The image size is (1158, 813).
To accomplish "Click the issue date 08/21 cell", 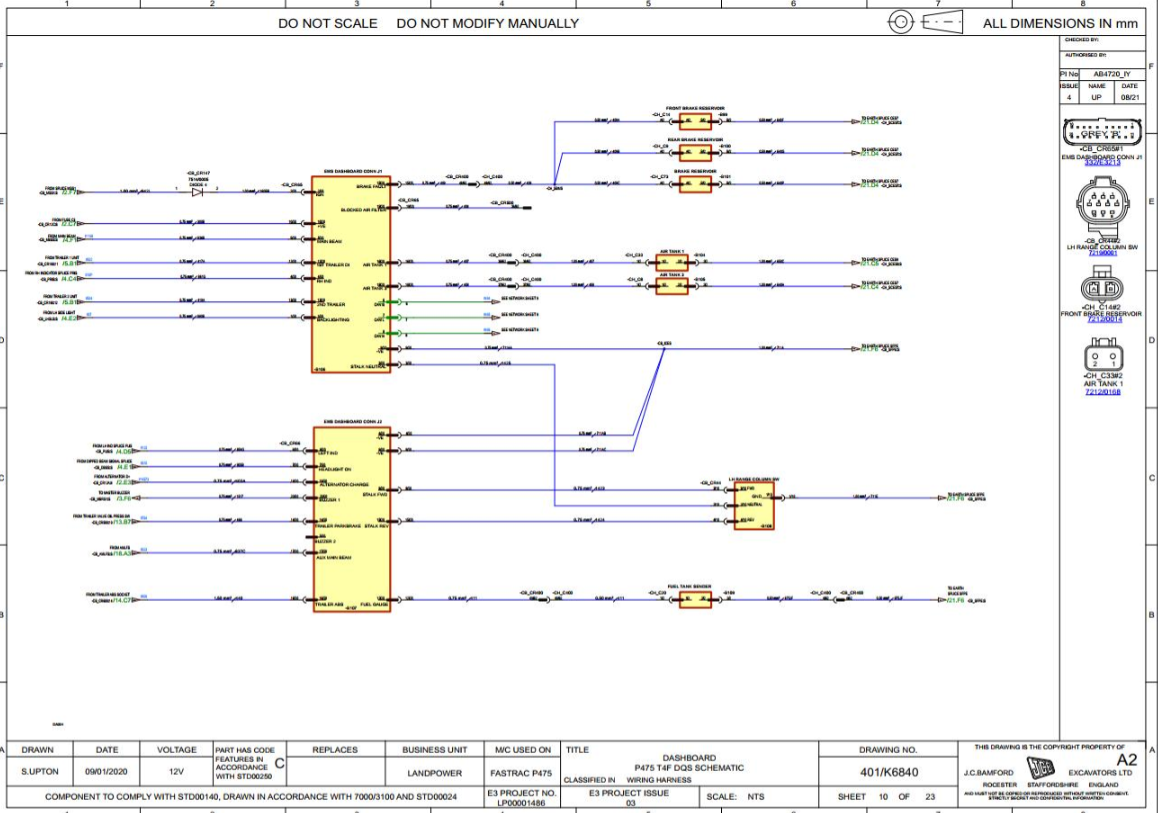I will [x=1130, y=97].
